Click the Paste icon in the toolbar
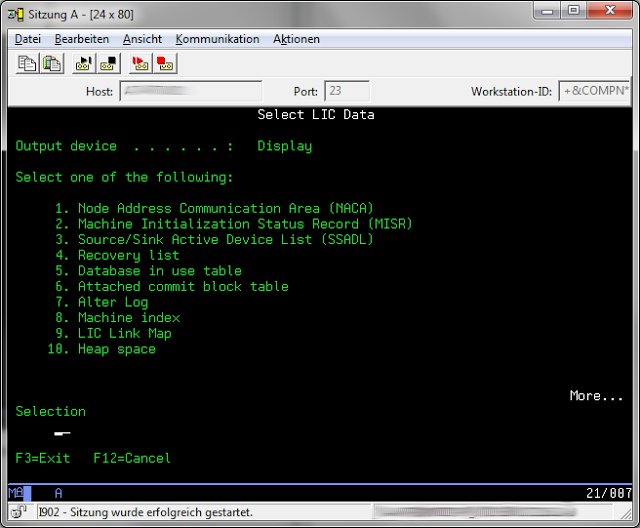This screenshot has width=640, height=528. [x=51, y=64]
